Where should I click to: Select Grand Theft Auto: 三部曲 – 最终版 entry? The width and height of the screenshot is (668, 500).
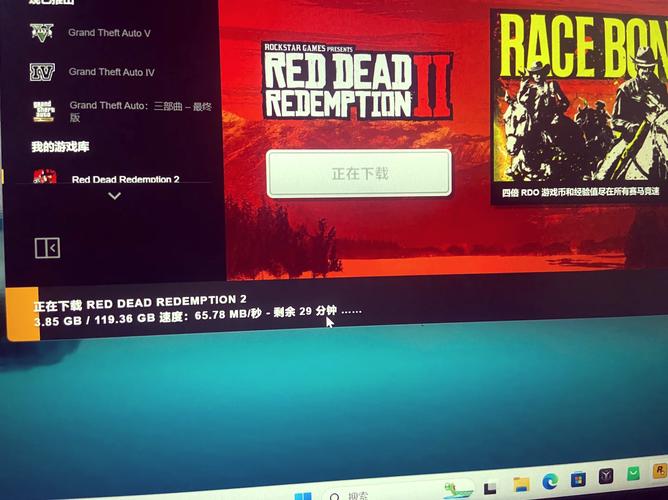click(141, 111)
